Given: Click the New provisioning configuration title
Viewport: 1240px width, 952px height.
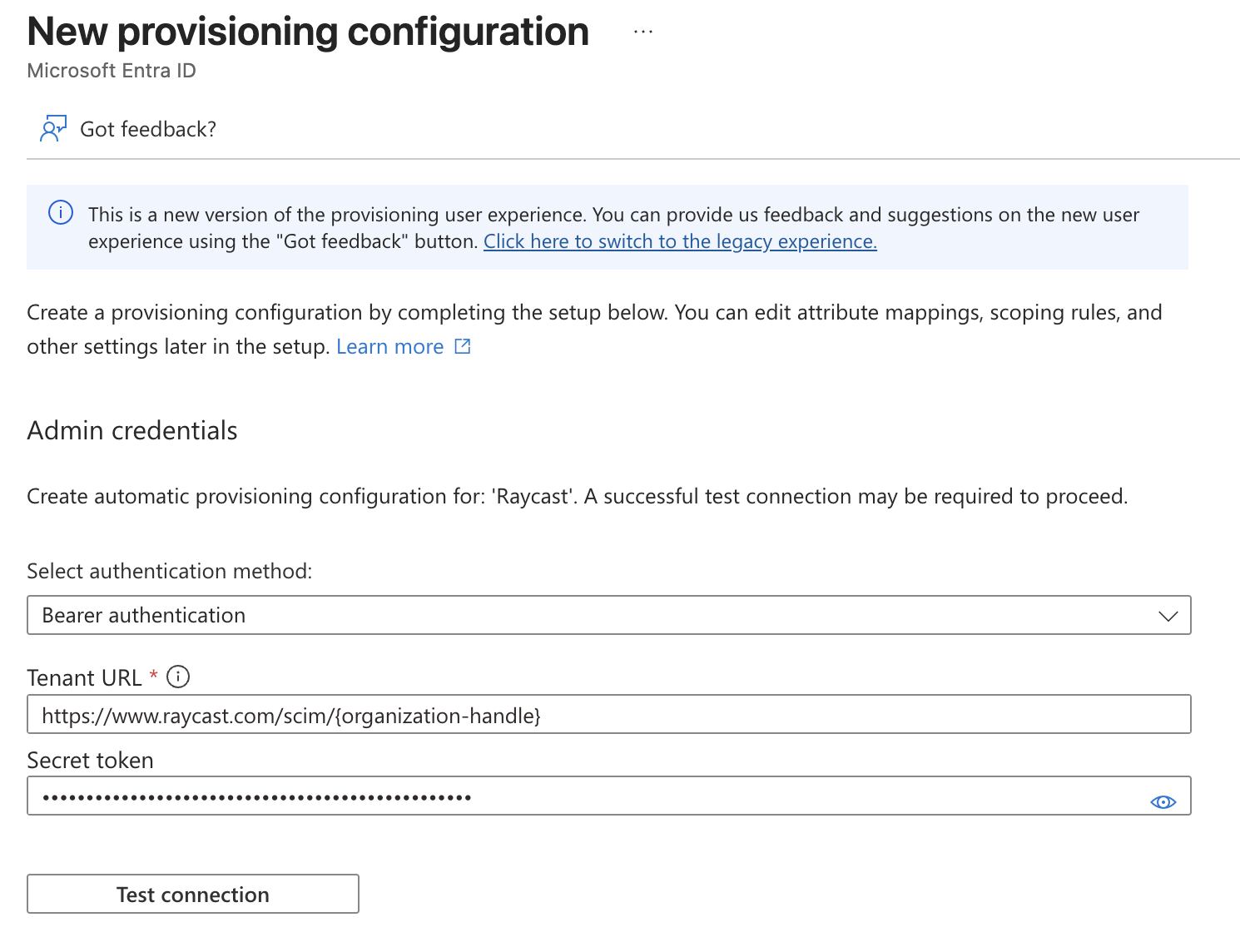Looking at the screenshot, I should coord(308,32).
